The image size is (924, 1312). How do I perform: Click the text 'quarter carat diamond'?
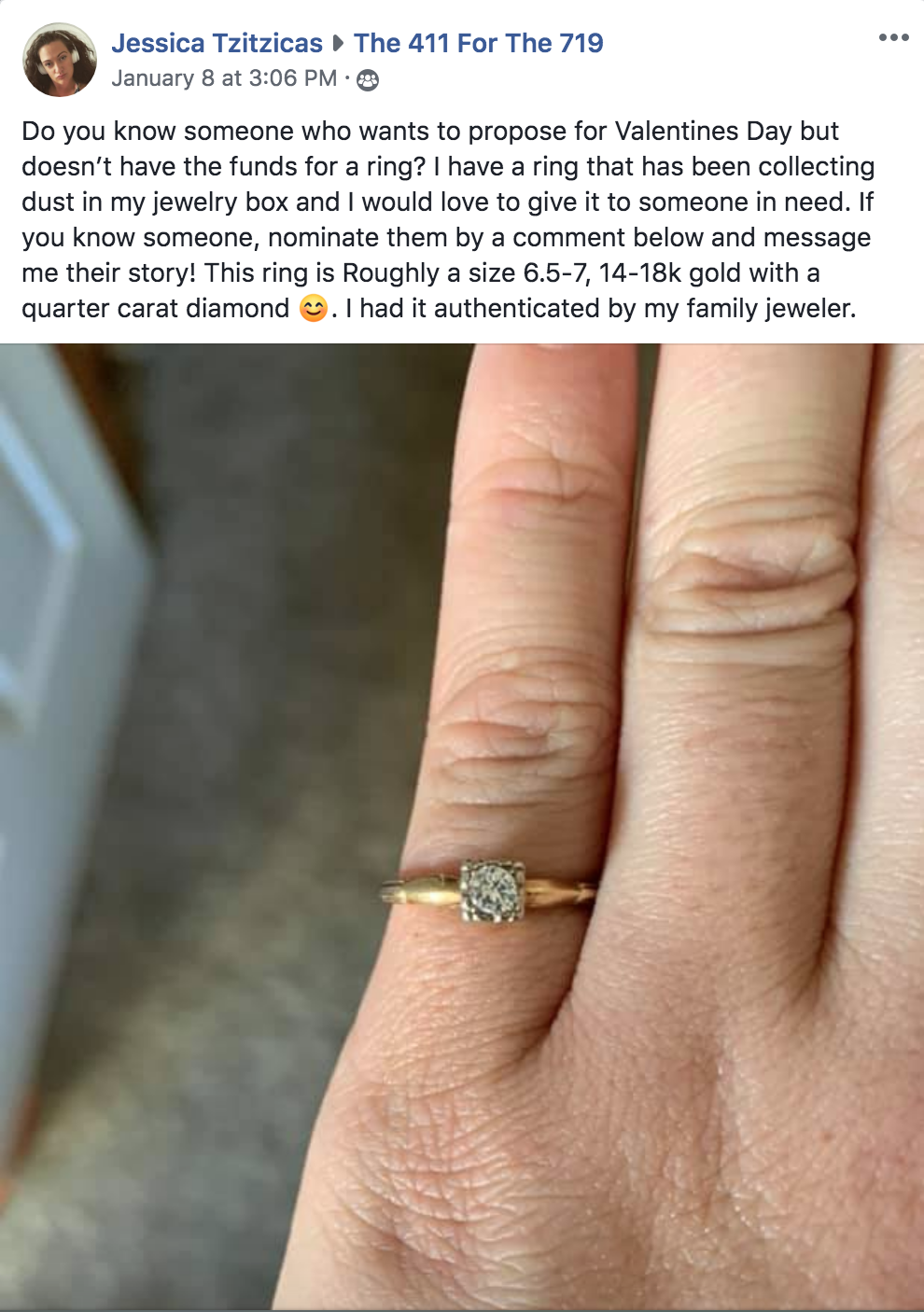click(156, 308)
